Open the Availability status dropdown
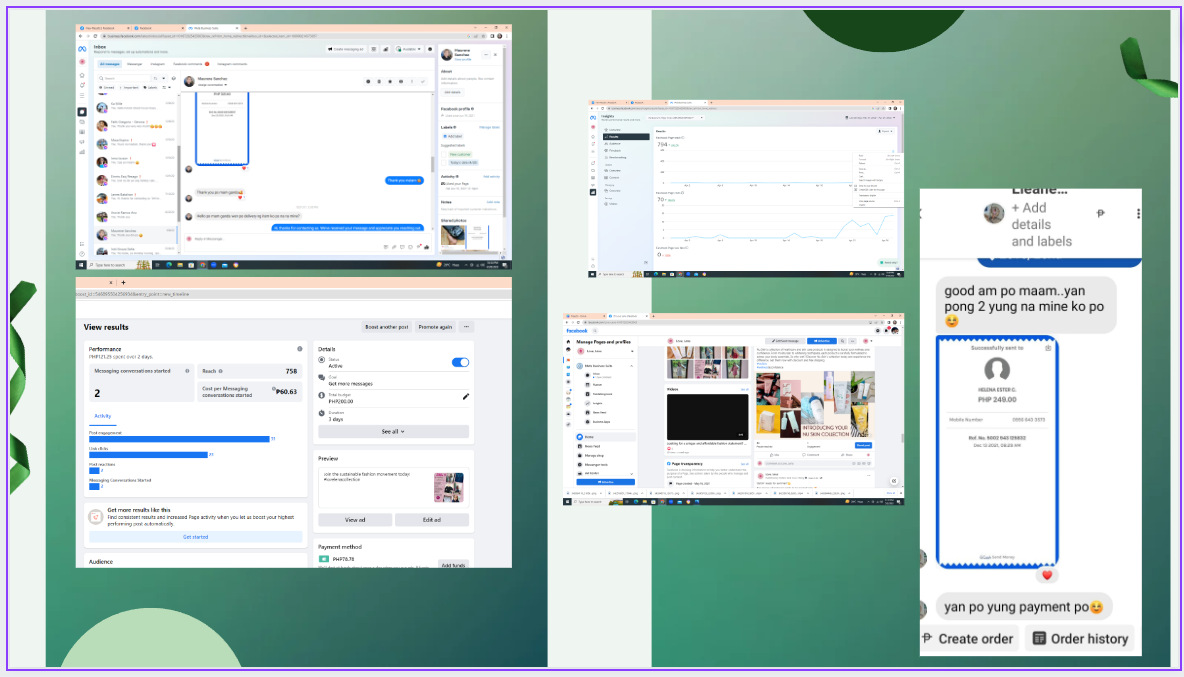The height and width of the screenshot is (677, 1184). pyautogui.click(x=407, y=48)
